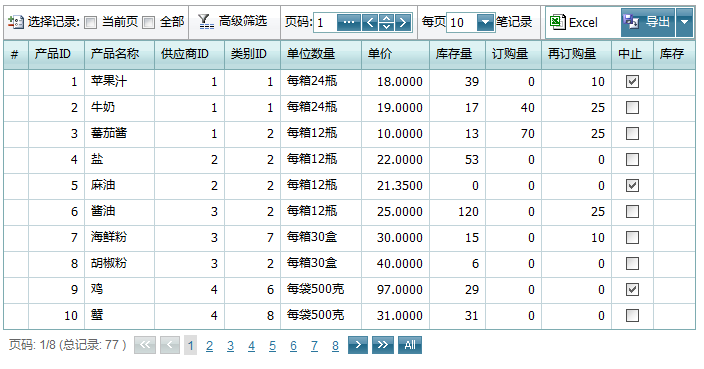The height and width of the screenshot is (369, 704).
Task: Toggle 中止 checkbox for 海鲜粉 row
Action: click(x=632, y=238)
